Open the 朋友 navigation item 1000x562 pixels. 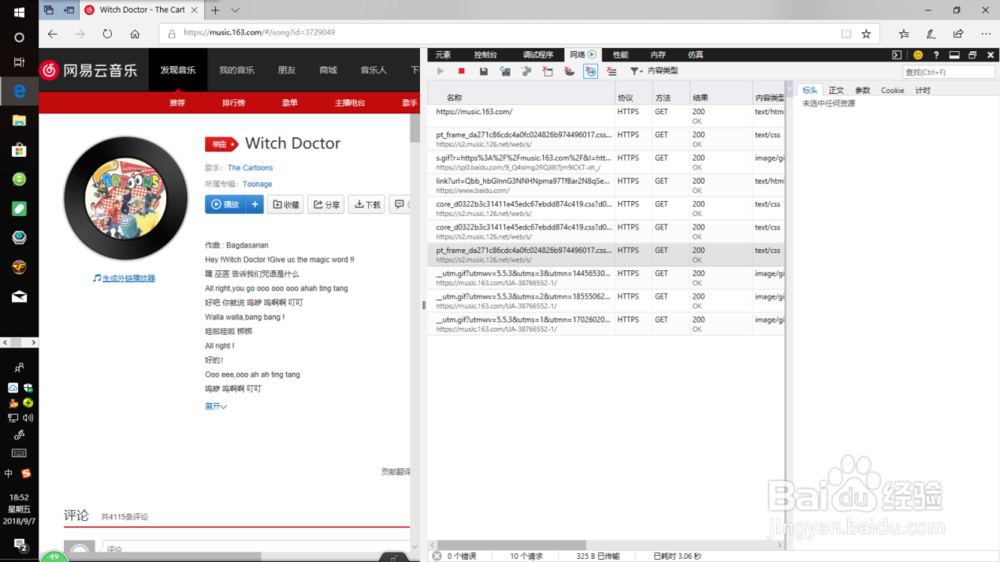tap(286, 70)
